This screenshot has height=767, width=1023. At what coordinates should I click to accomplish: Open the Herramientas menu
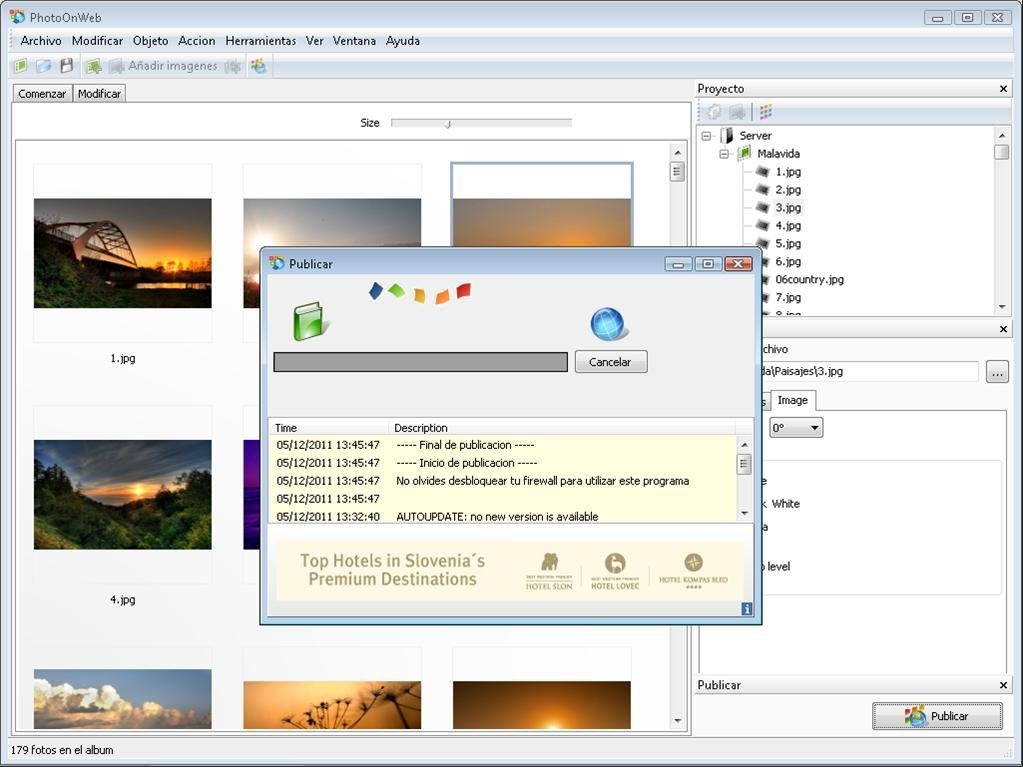[x=260, y=40]
